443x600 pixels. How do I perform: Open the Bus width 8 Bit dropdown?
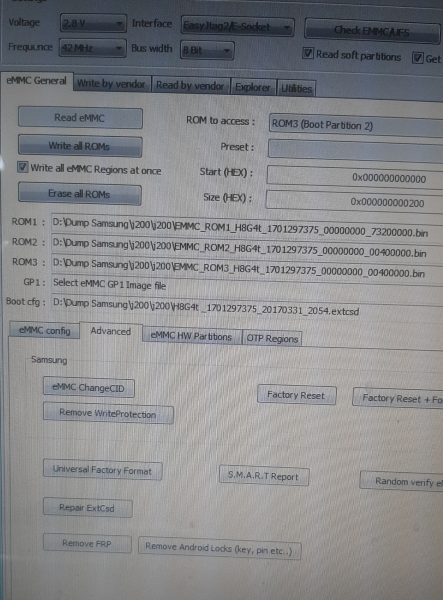[207, 50]
